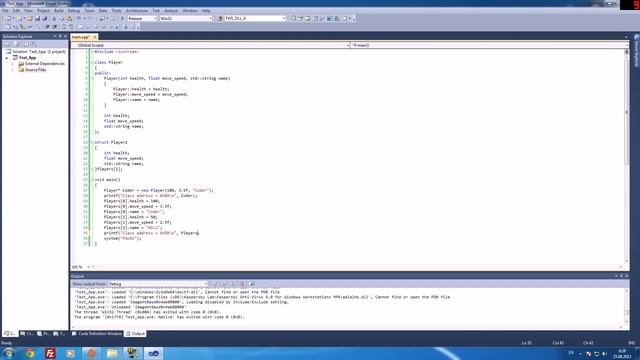Click the system clock in the taskbar
Image resolution: width=640 pixels, height=360 pixels.
622,353
